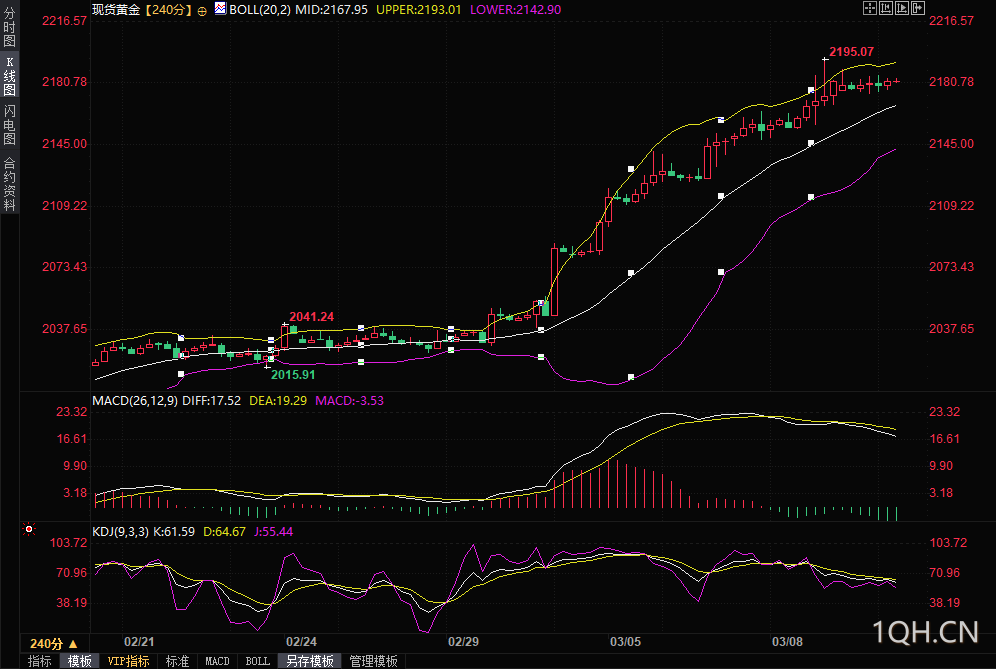Click the second layout icon at top right
Image resolution: width=996 pixels, height=669 pixels.
[886, 9]
